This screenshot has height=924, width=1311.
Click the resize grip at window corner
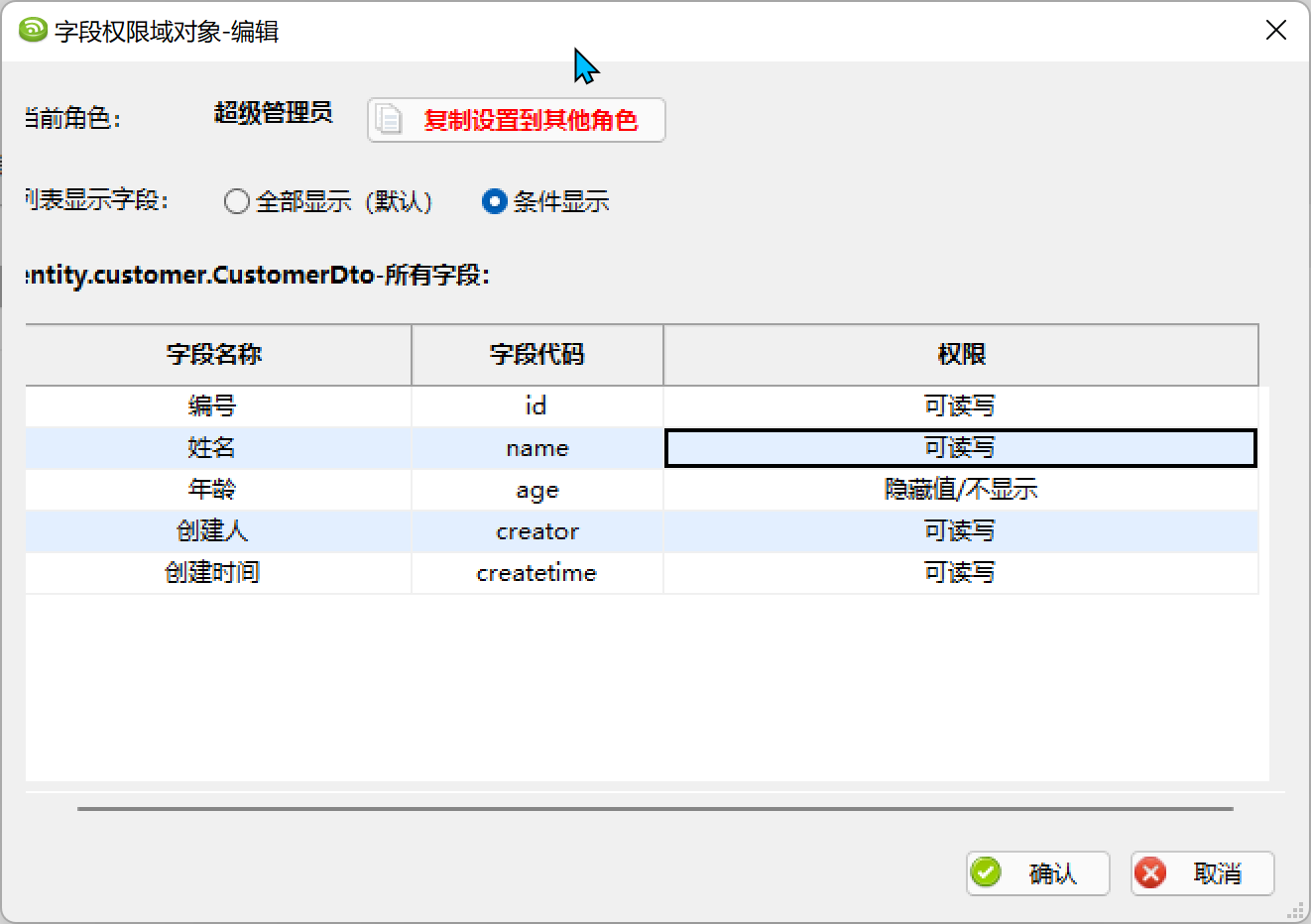[x=1296, y=910]
